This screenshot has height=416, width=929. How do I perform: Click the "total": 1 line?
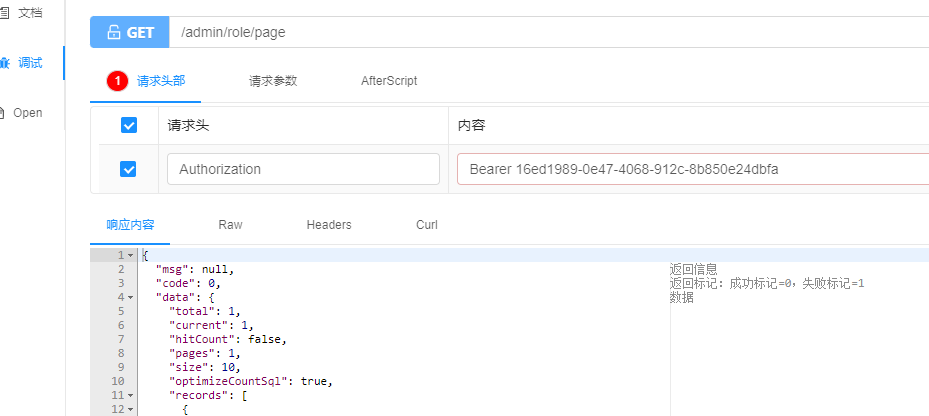pyautogui.click(x=205, y=311)
